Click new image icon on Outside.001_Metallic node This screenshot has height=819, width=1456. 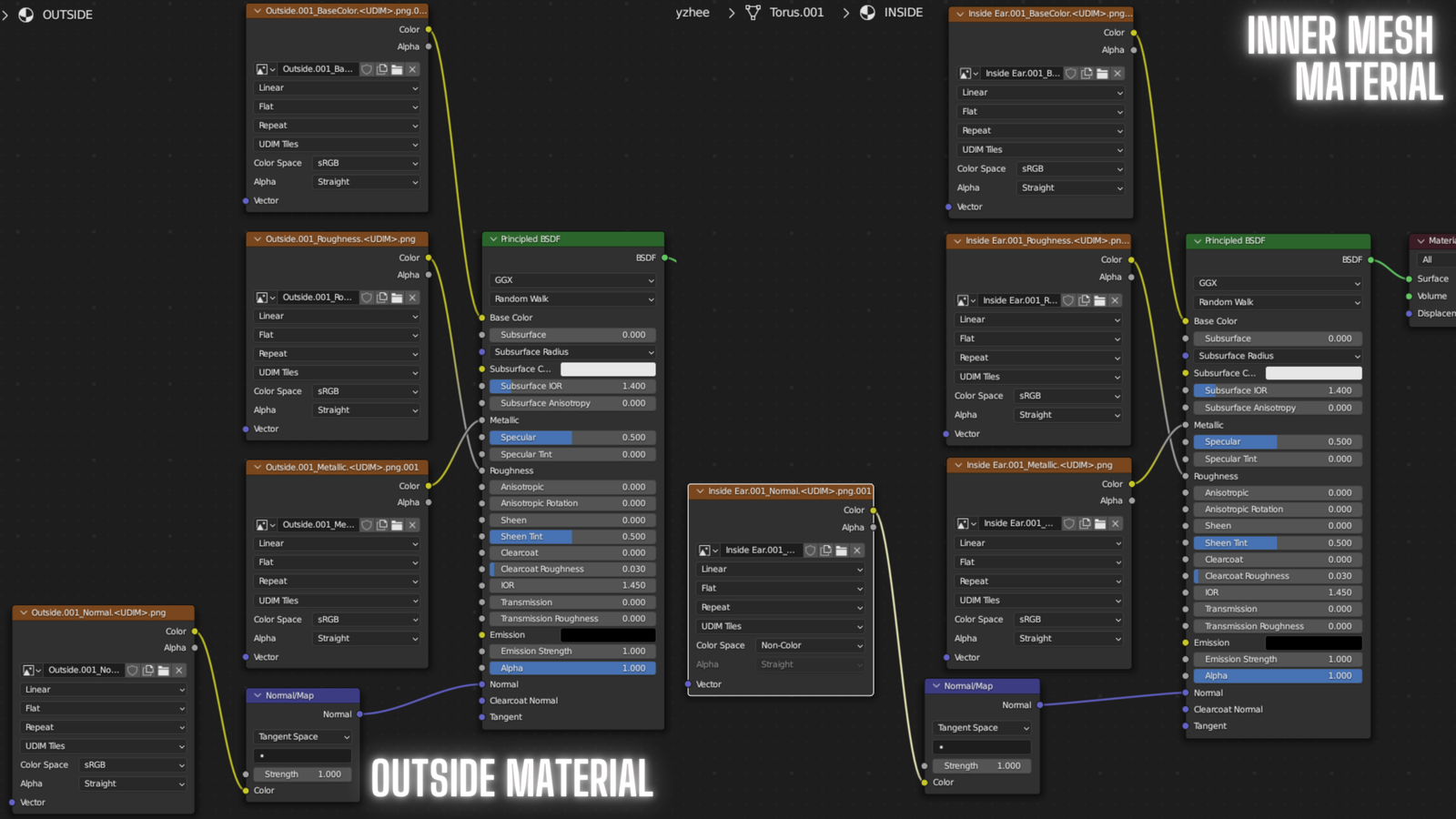pyautogui.click(x=382, y=525)
